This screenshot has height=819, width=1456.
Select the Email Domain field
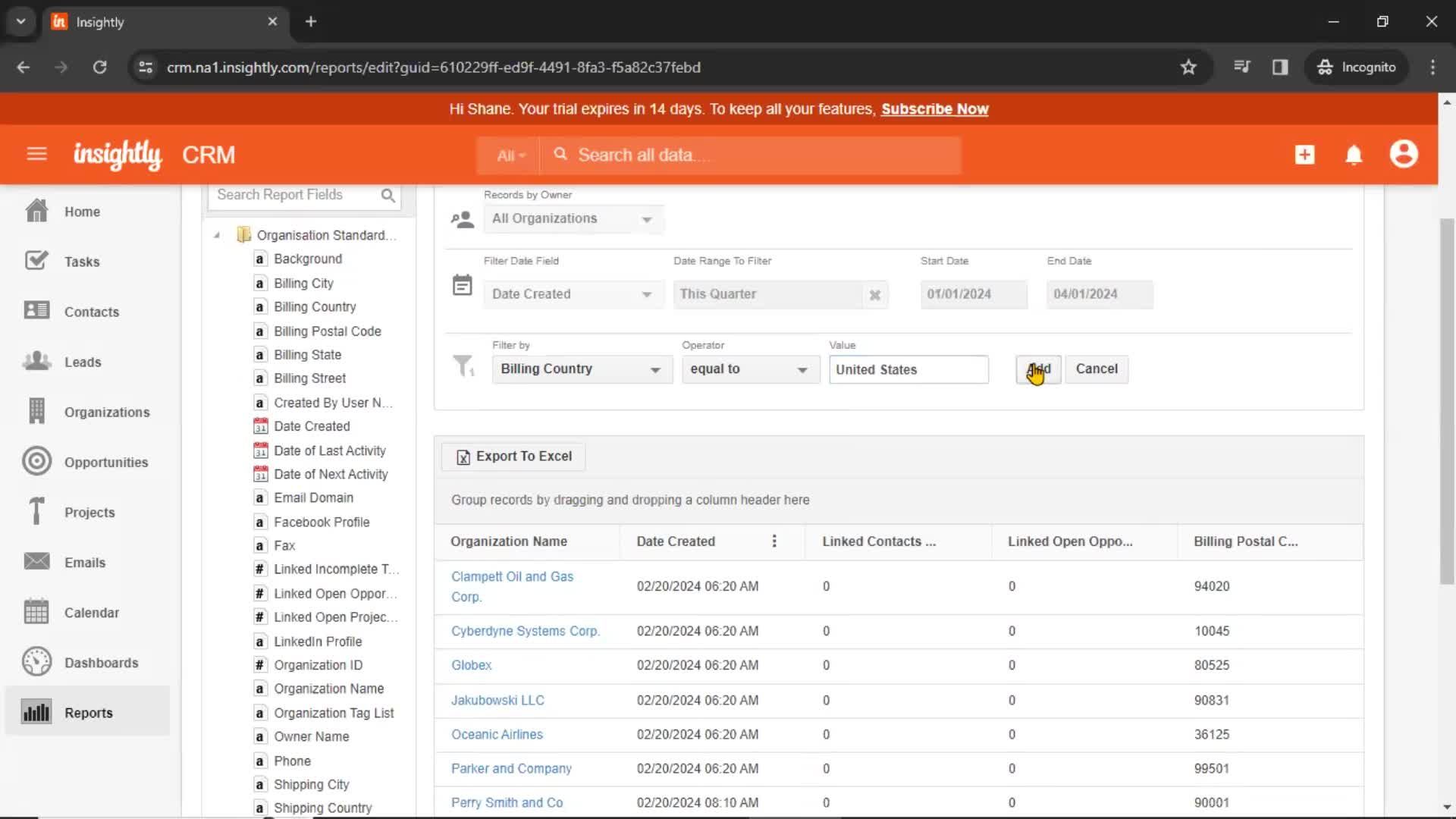(313, 497)
